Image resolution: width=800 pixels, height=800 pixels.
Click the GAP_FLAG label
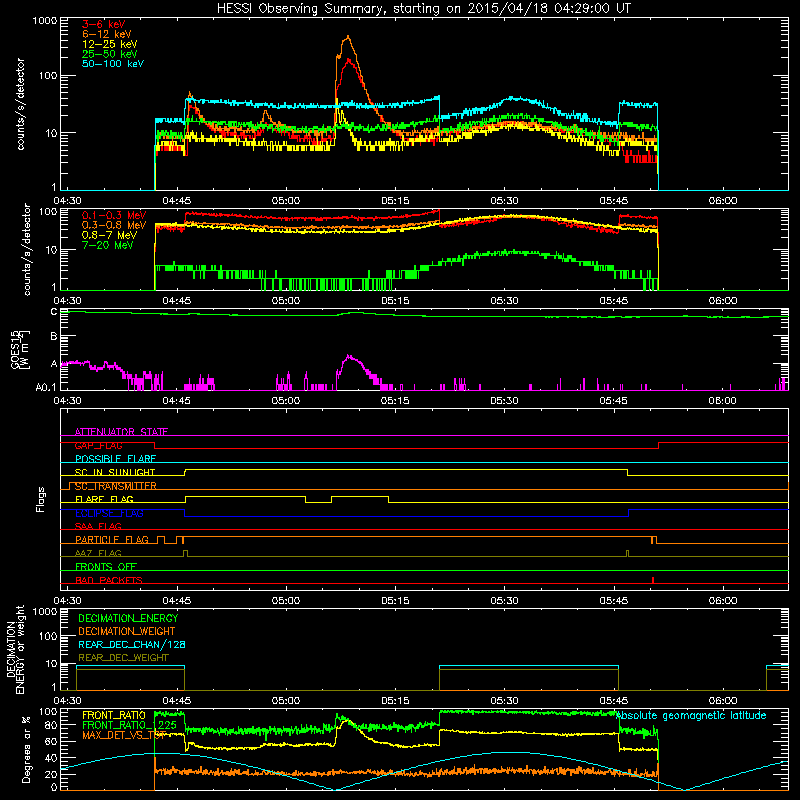(x=98, y=445)
